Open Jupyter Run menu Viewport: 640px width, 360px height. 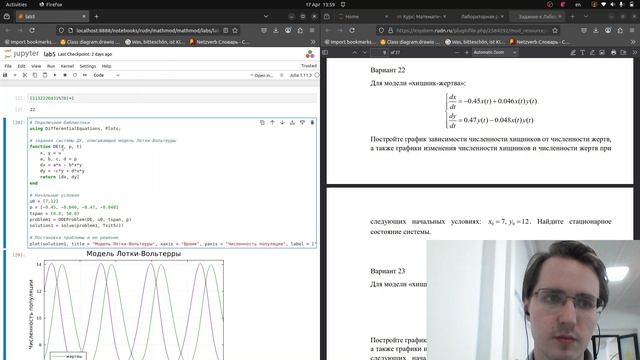pyautogui.click(x=51, y=66)
